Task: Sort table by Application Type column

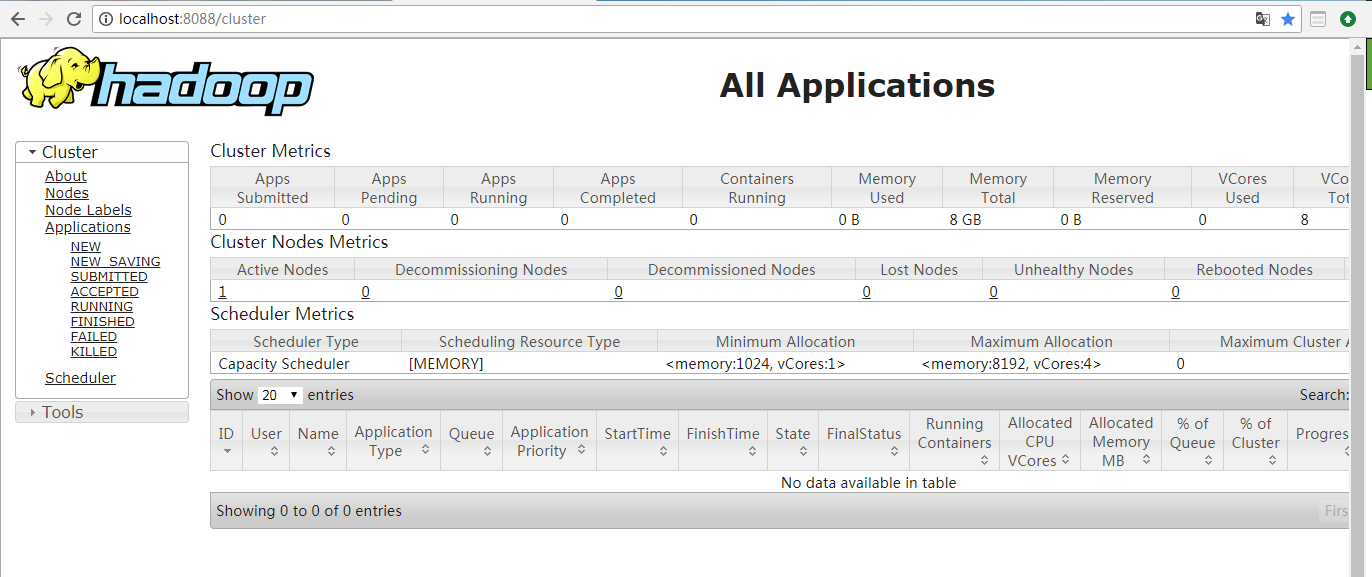Action: point(393,441)
